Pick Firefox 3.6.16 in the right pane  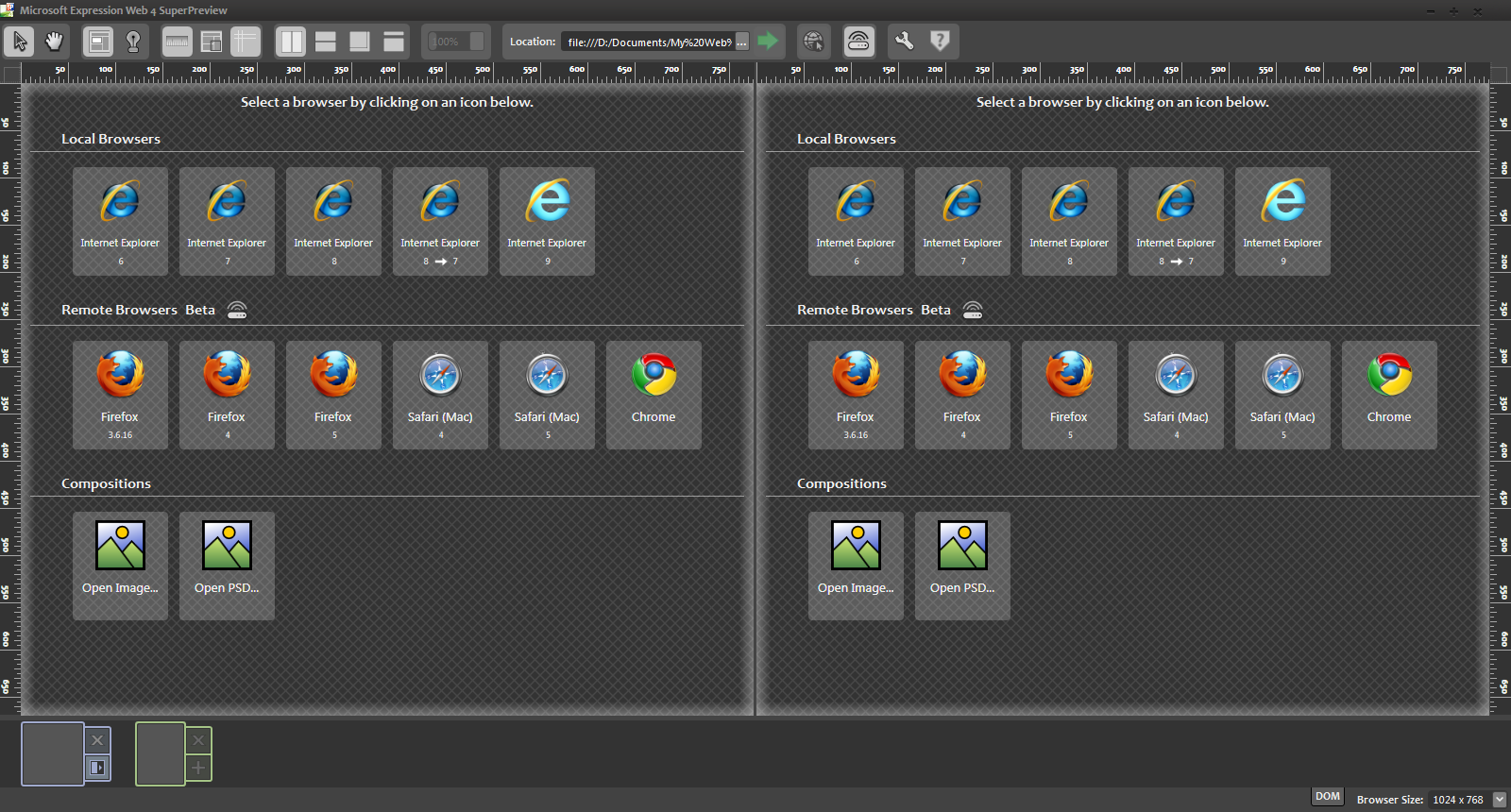click(856, 394)
